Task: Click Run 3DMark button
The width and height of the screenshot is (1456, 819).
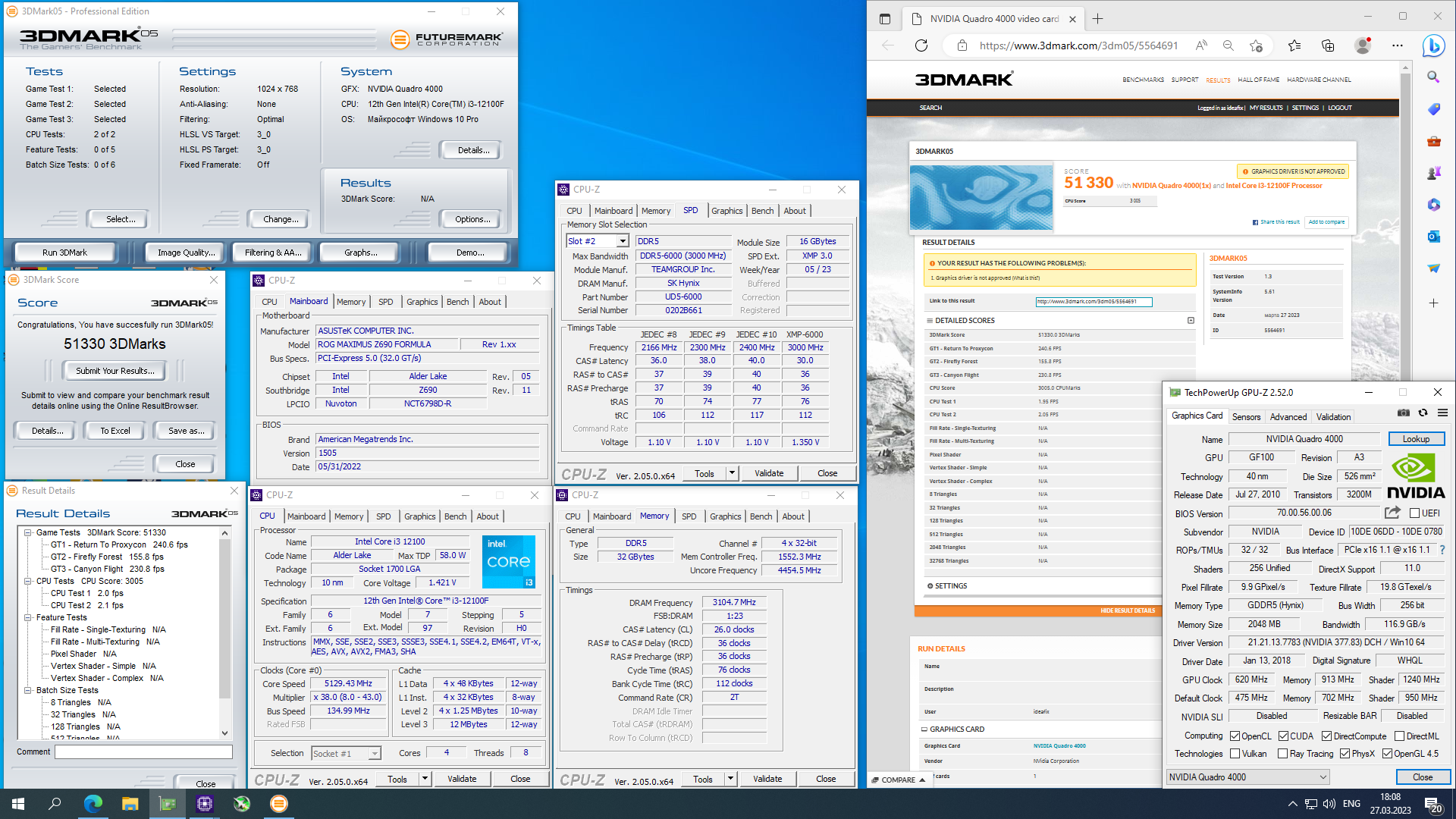Action: [x=64, y=253]
